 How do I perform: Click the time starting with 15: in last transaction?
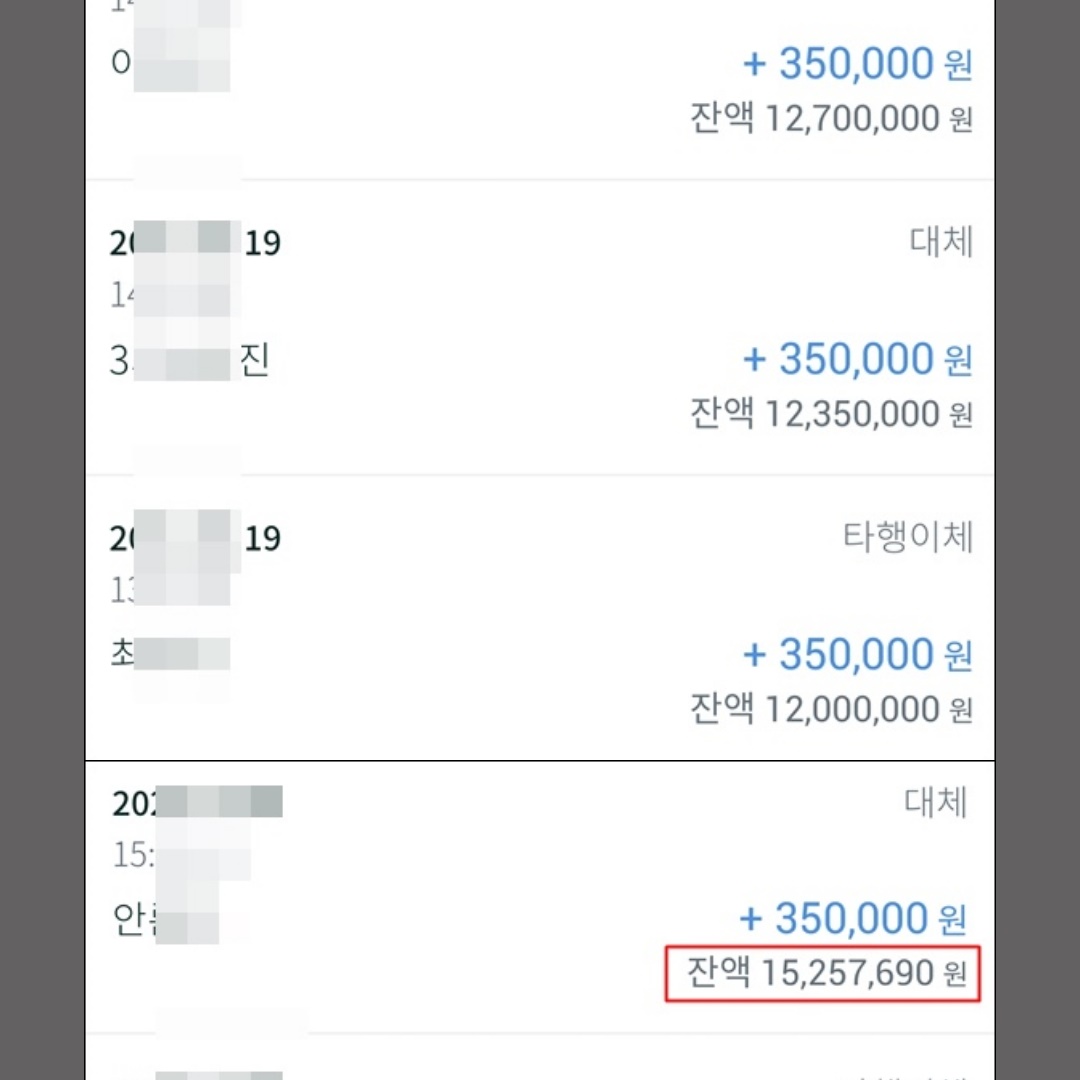[x=181, y=855]
